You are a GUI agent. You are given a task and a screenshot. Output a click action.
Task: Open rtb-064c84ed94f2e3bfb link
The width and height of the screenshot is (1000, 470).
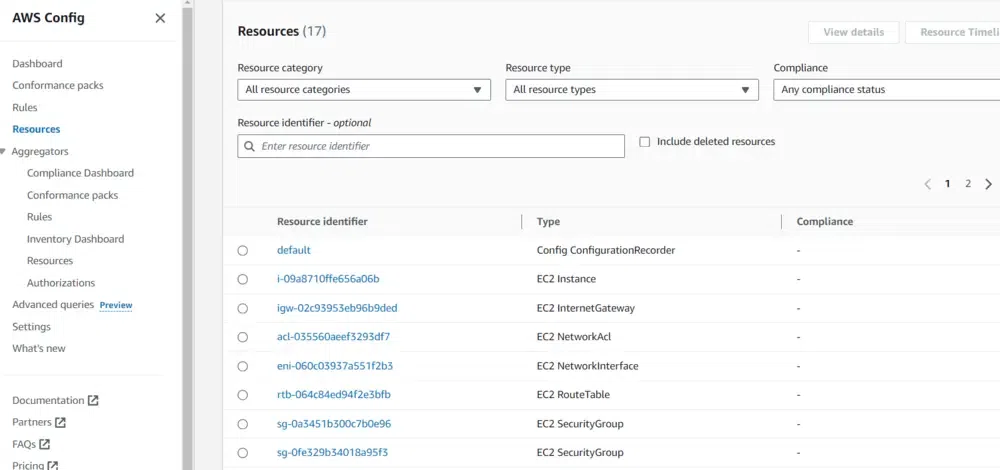click(x=334, y=395)
